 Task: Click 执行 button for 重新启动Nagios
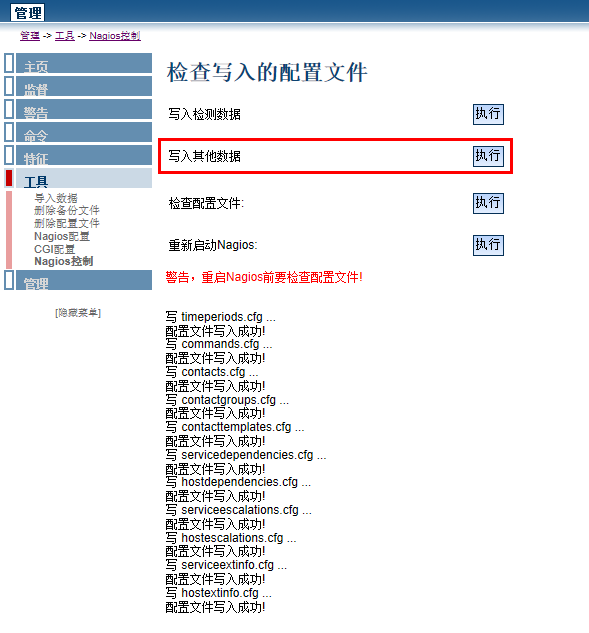(x=488, y=245)
